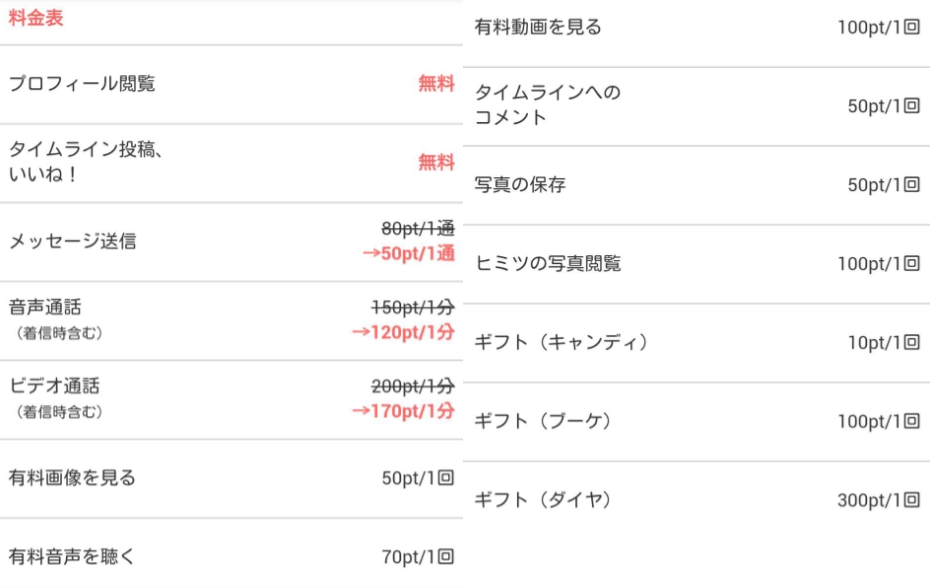
Task: Click the discounted →50pt/1通 price
Action: pyautogui.click(x=408, y=253)
